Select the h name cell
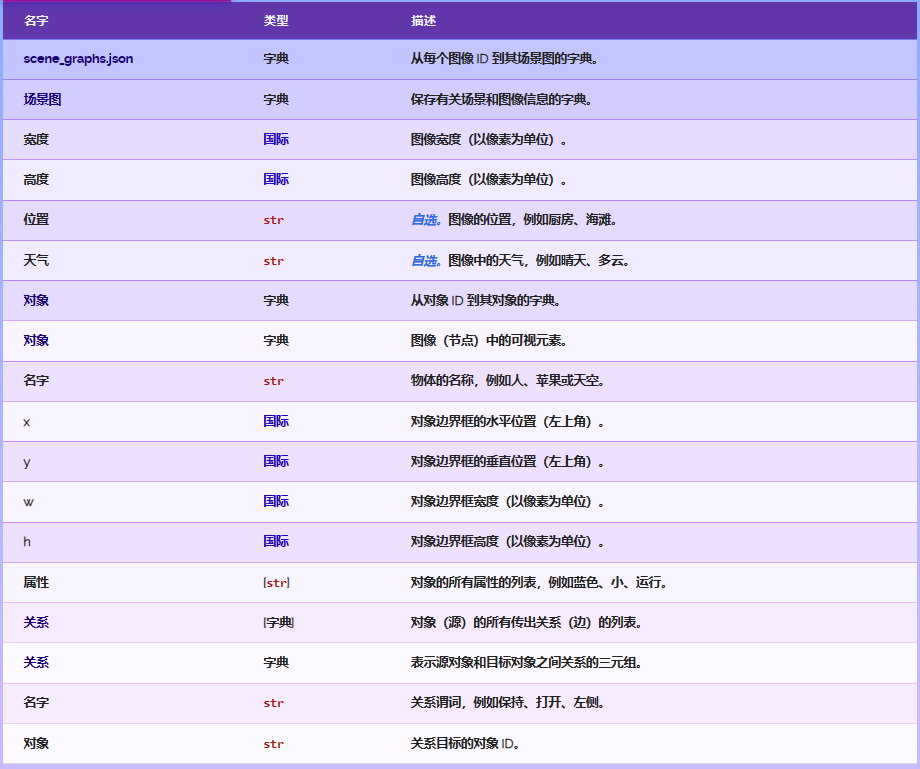Image resolution: width=920 pixels, height=769 pixels. 27,541
